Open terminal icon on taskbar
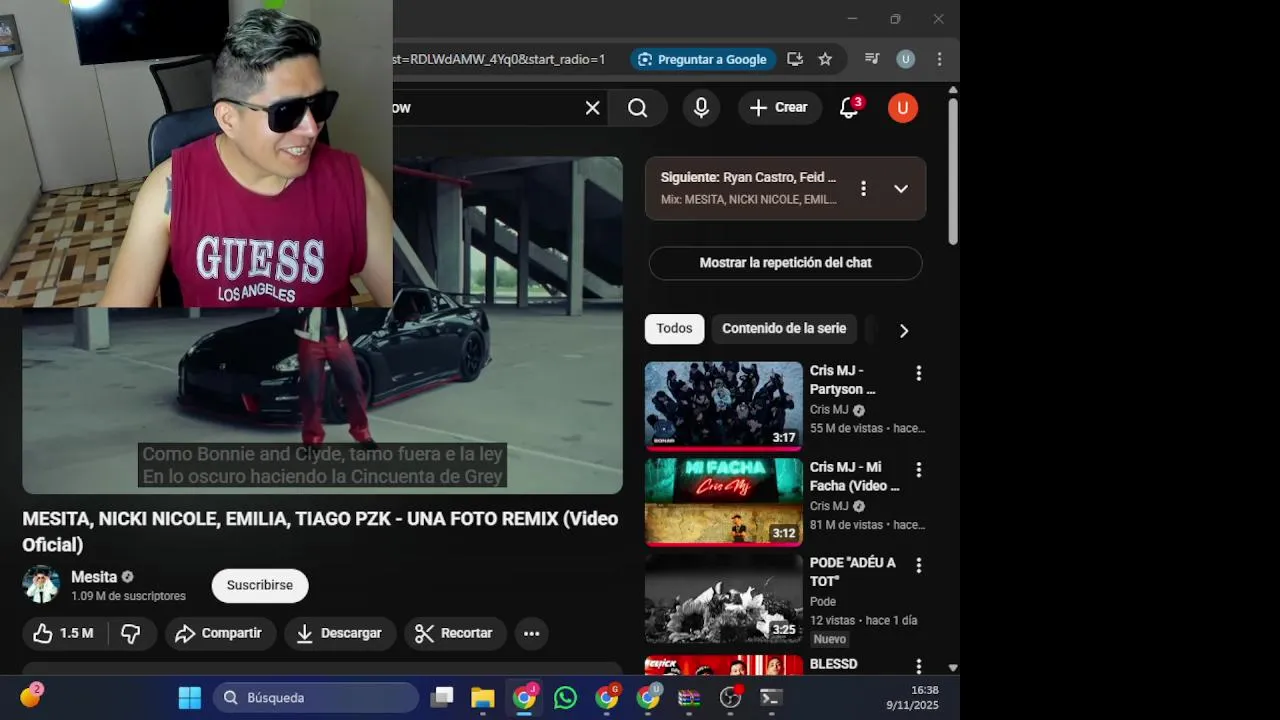This screenshot has width=1280, height=720. point(771,697)
